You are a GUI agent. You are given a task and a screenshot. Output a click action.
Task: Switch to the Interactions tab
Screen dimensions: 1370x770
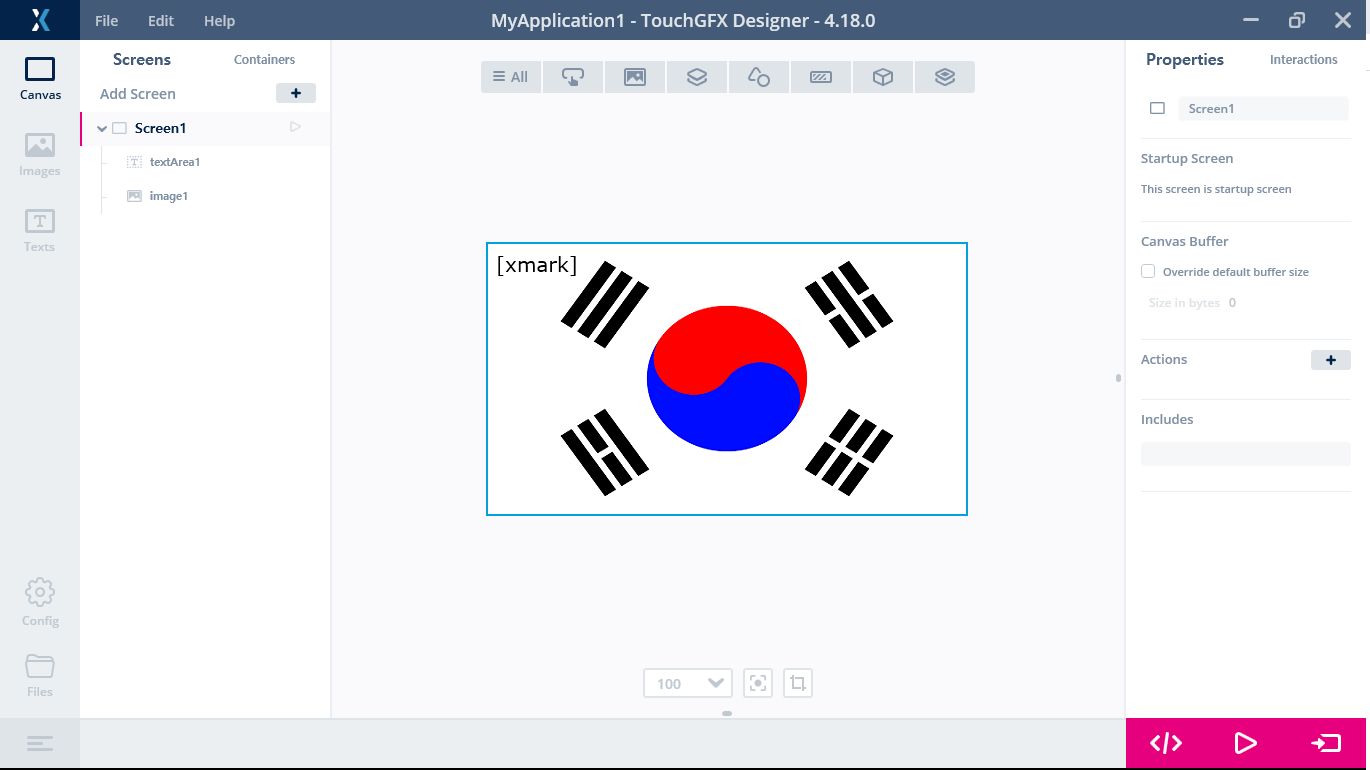click(x=1303, y=59)
